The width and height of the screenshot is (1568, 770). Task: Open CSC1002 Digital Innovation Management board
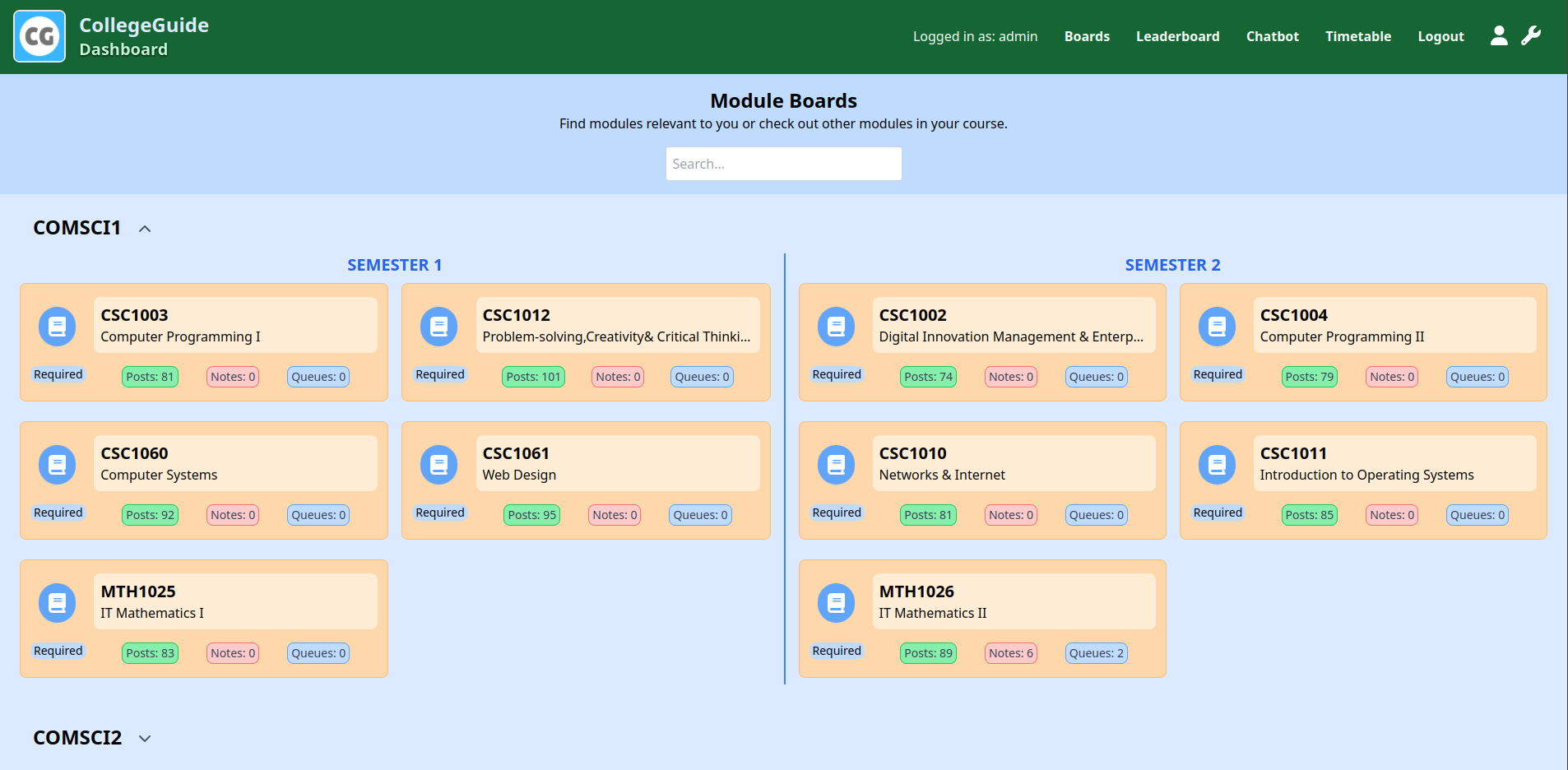(x=1014, y=325)
